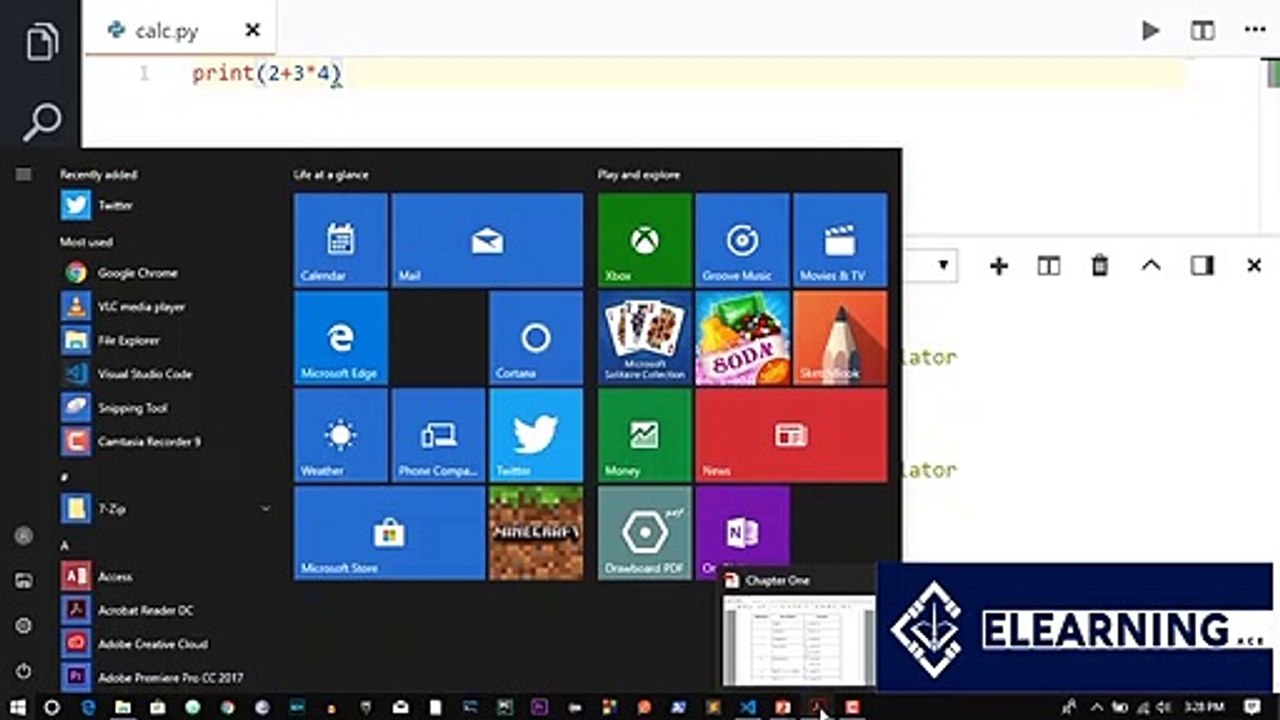Launch the Candy Crush Soda tile
The height and width of the screenshot is (720, 1280).
click(x=742, y=338)
